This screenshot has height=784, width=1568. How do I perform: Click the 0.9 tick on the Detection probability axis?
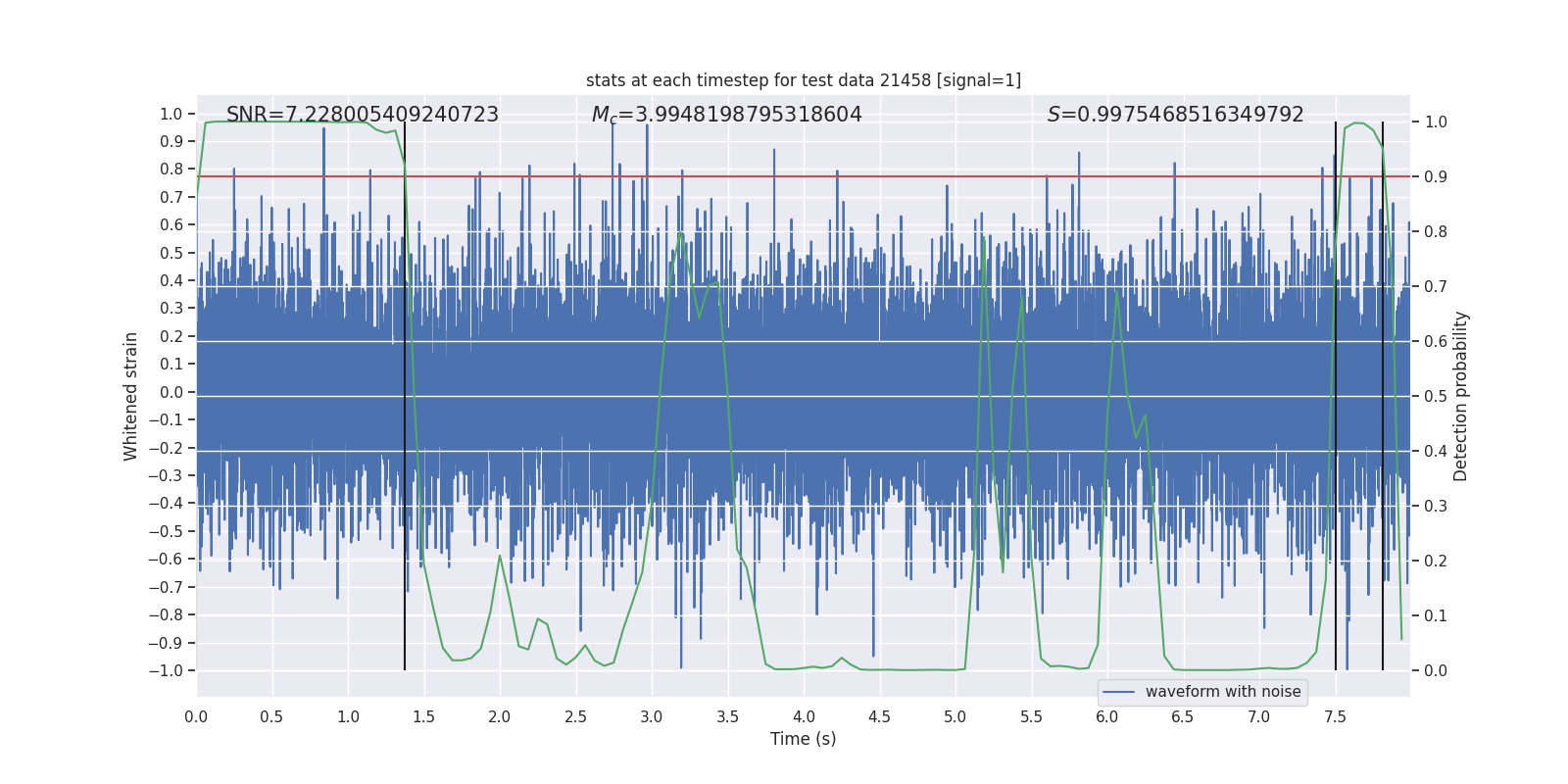tap(1436, 177)
